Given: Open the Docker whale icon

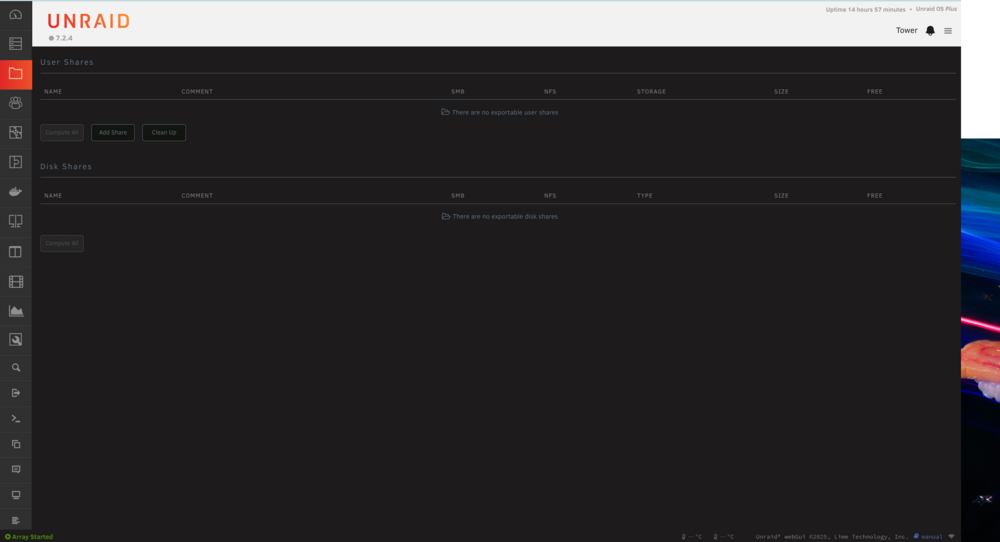Looking at the screenshot, I should point(15,191).
